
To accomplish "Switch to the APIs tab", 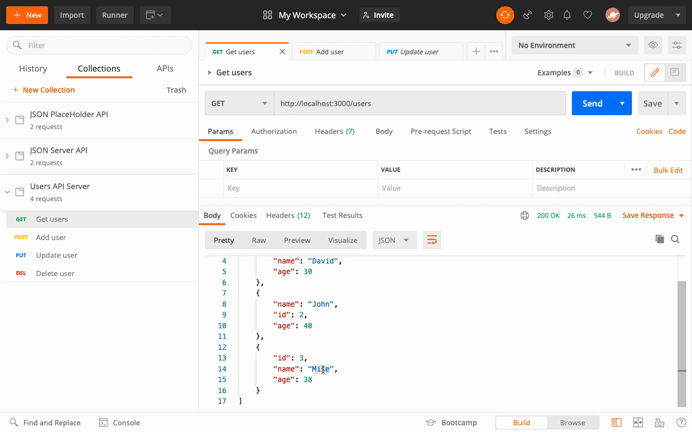I will tap(165, 68).
